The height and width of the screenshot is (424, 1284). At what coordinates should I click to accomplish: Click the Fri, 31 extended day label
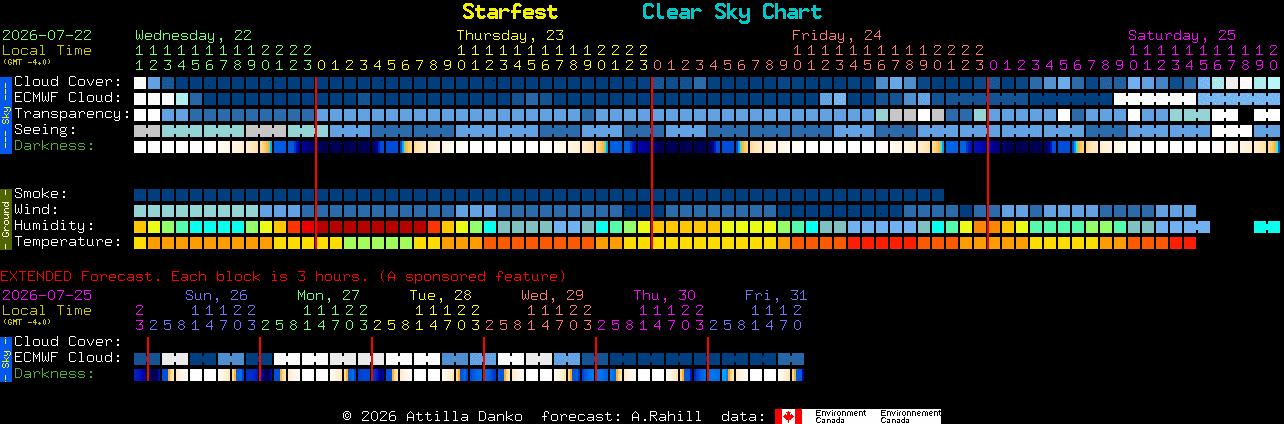tap(776, 295)
